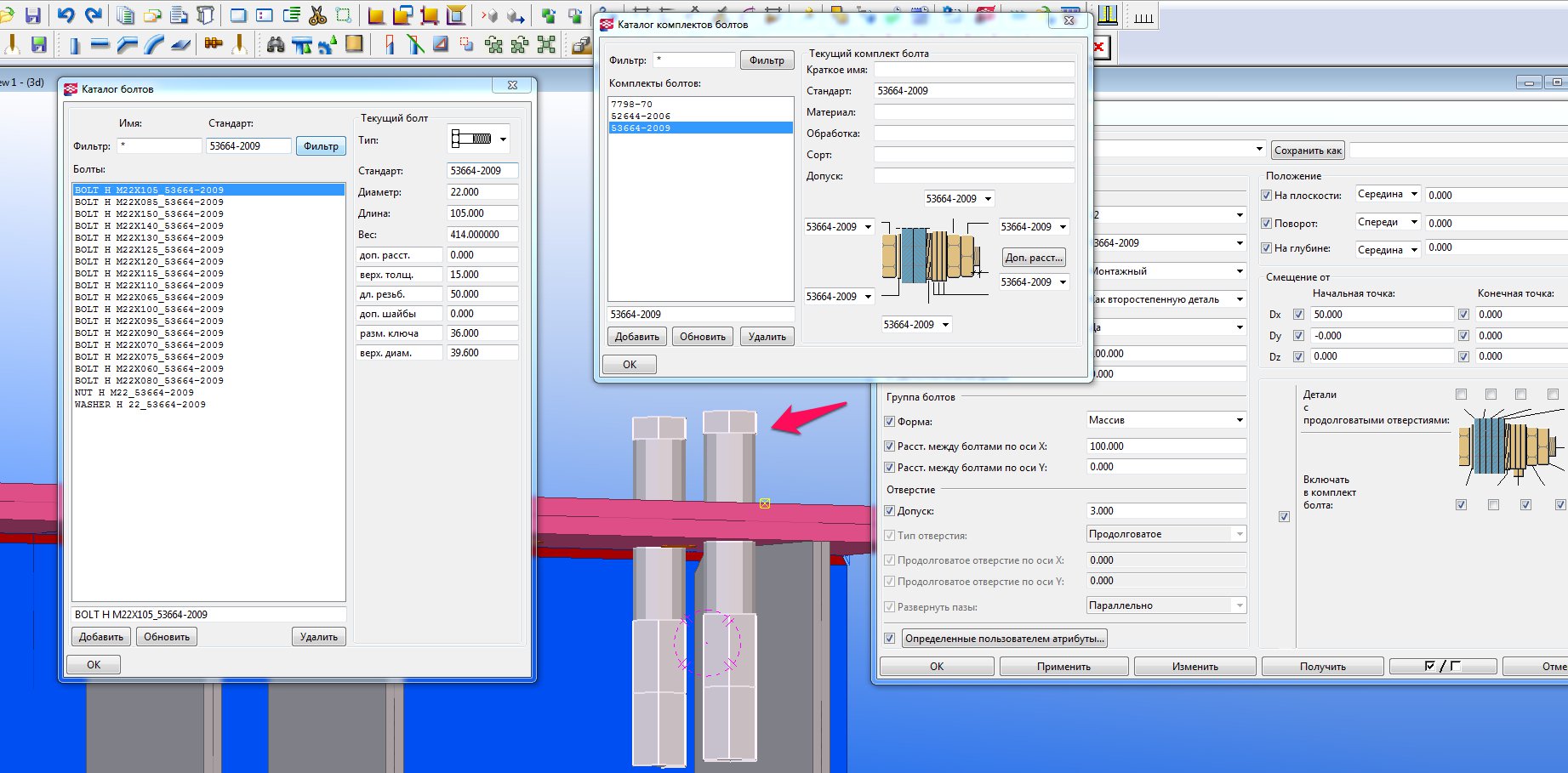
Task: Click the Undo arrow in the toolbar
Action: point(66,15)
